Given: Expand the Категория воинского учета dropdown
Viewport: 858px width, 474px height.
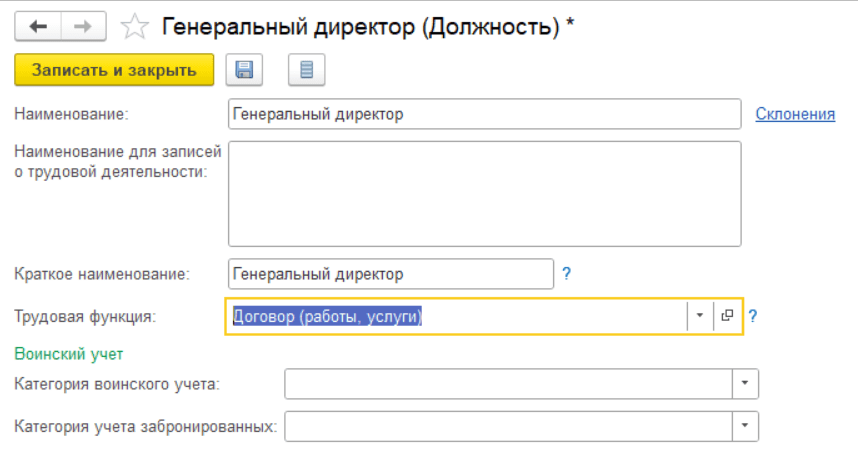Looking at the screenshot, I should click(745, 383).
